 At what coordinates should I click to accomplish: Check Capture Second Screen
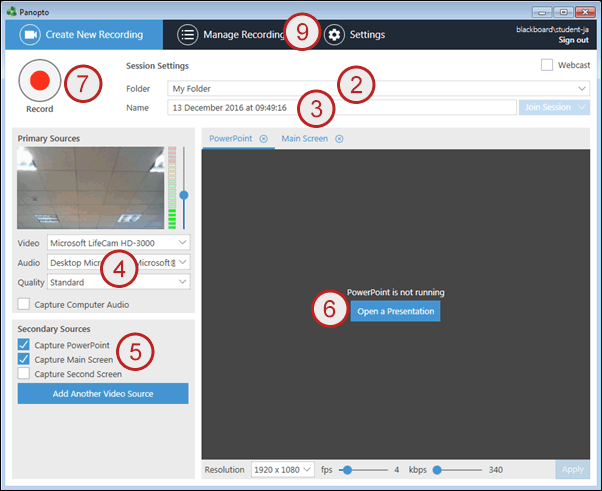click(24, 373)
